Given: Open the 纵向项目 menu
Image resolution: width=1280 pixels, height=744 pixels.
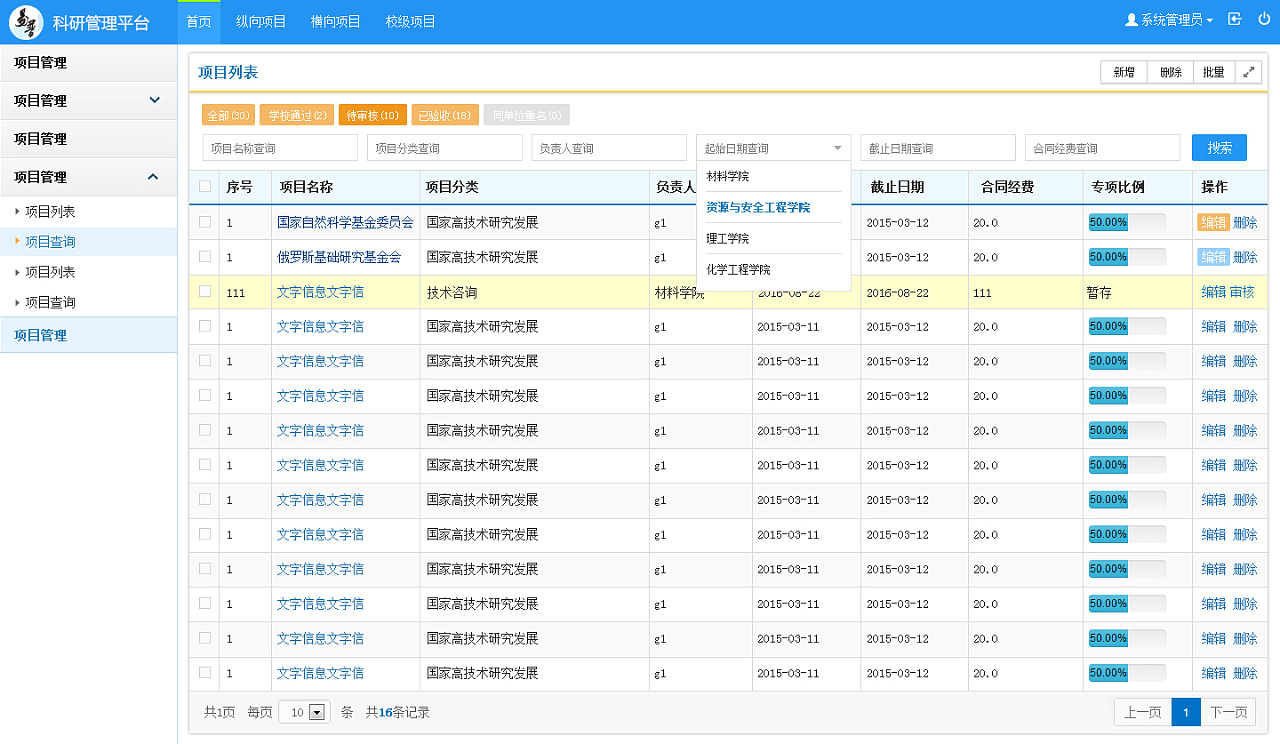Looking at the screenshot, I should [260, 20].
